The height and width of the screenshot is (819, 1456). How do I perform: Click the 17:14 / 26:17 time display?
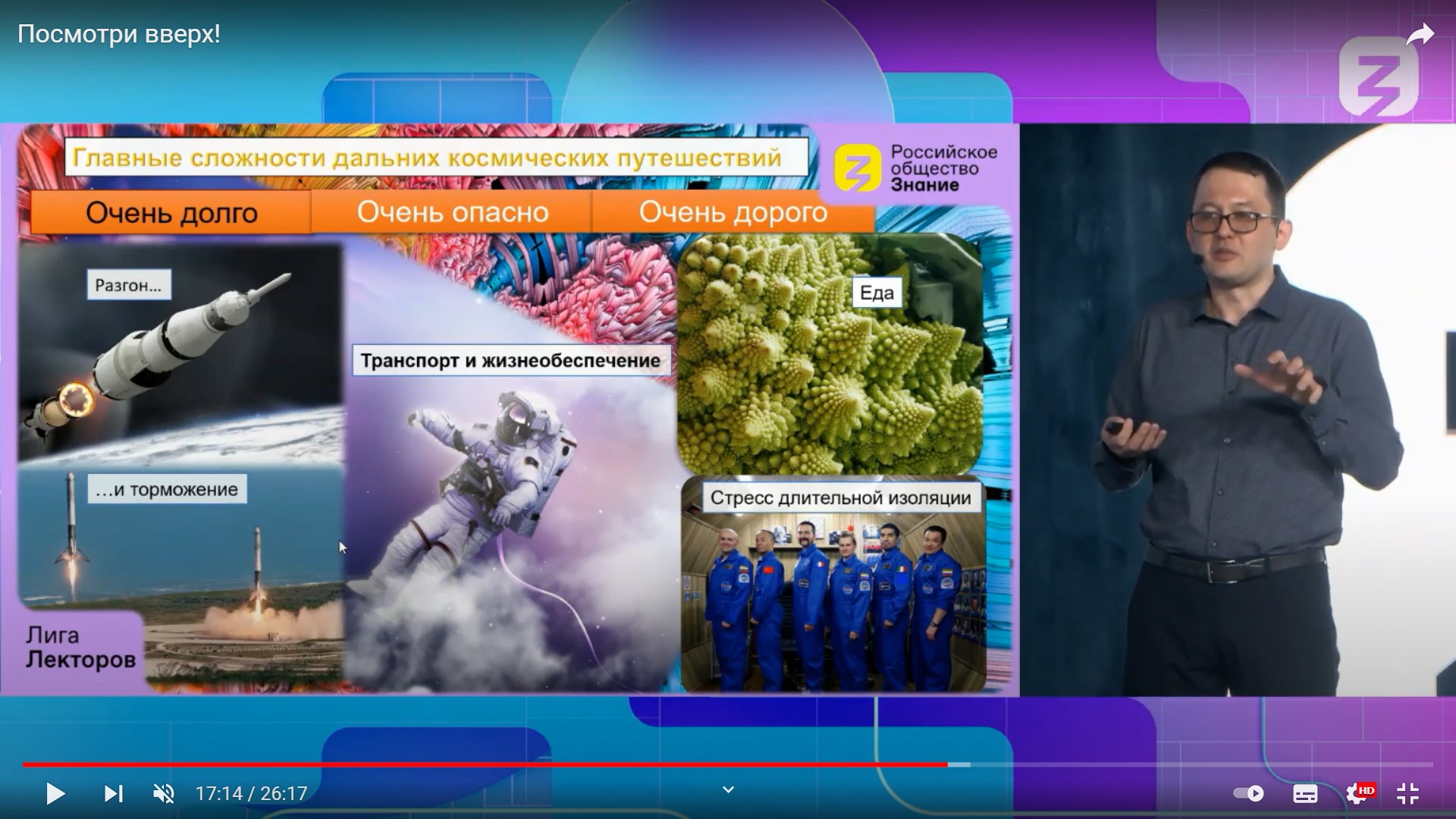click(x=251, y=794)
